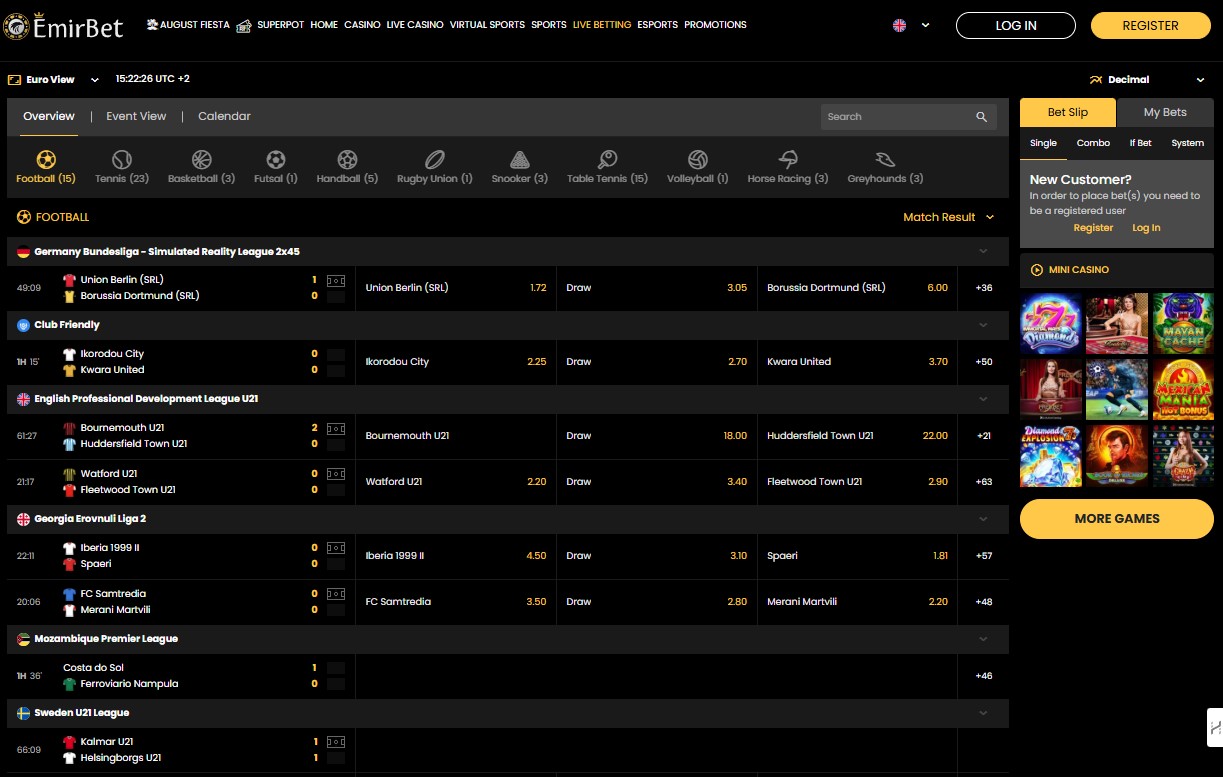Open +50 more markets for Ikorodou City match

[984, 362]
